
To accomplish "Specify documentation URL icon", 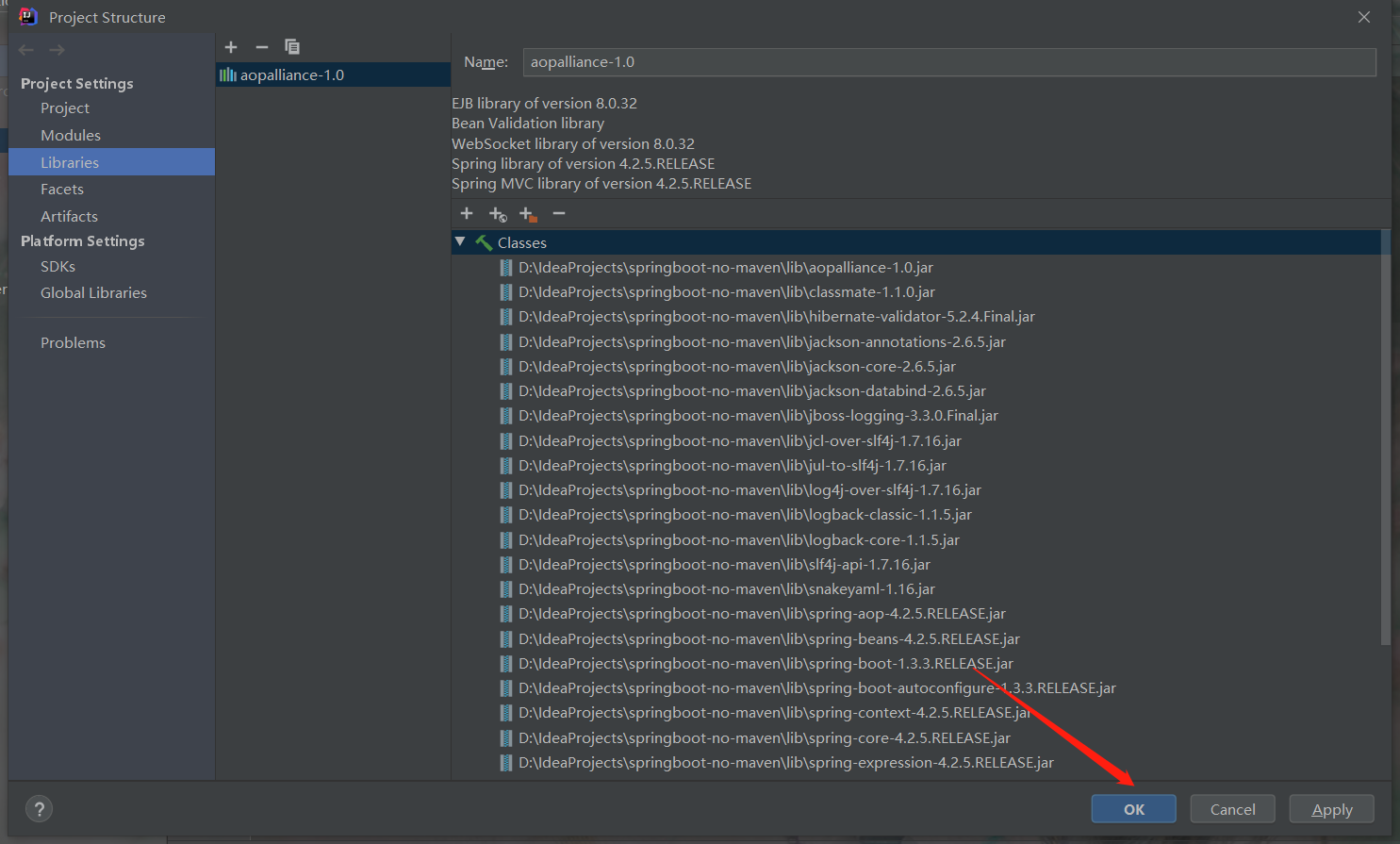I will (x=498, y=214).
